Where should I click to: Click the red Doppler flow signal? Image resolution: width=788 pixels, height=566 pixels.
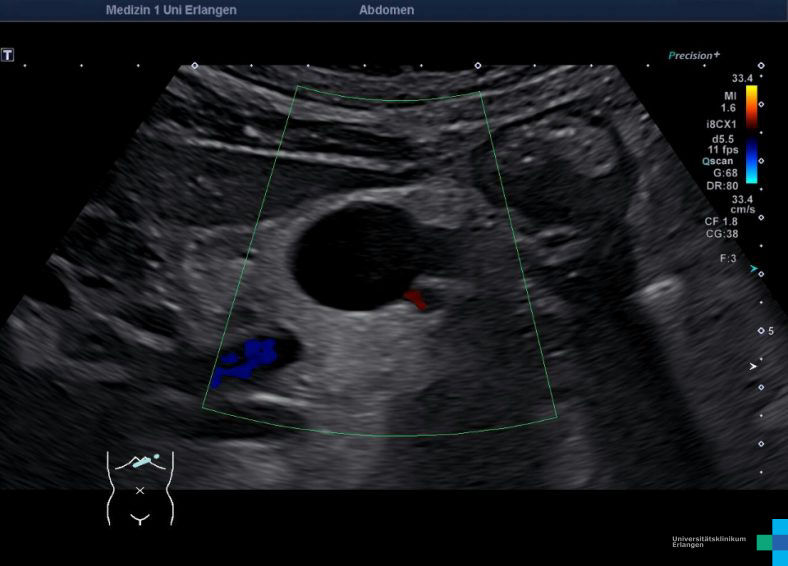coord(415,298)
